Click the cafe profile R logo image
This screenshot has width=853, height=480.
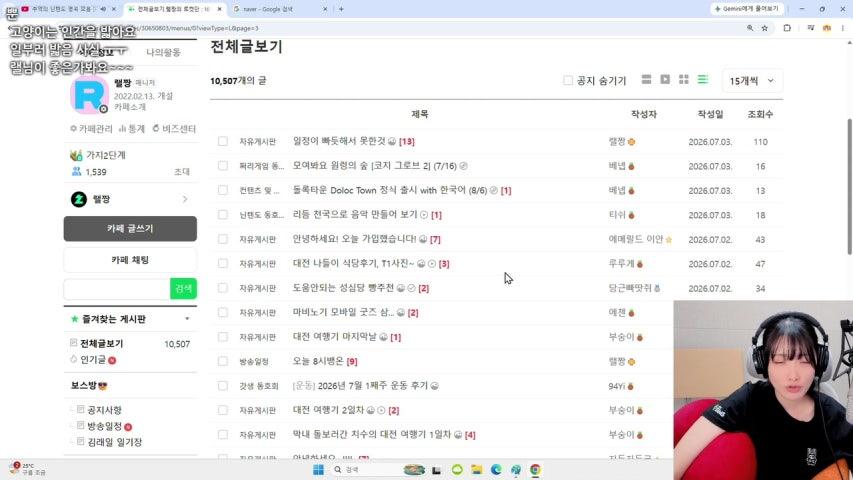point(90,95)
